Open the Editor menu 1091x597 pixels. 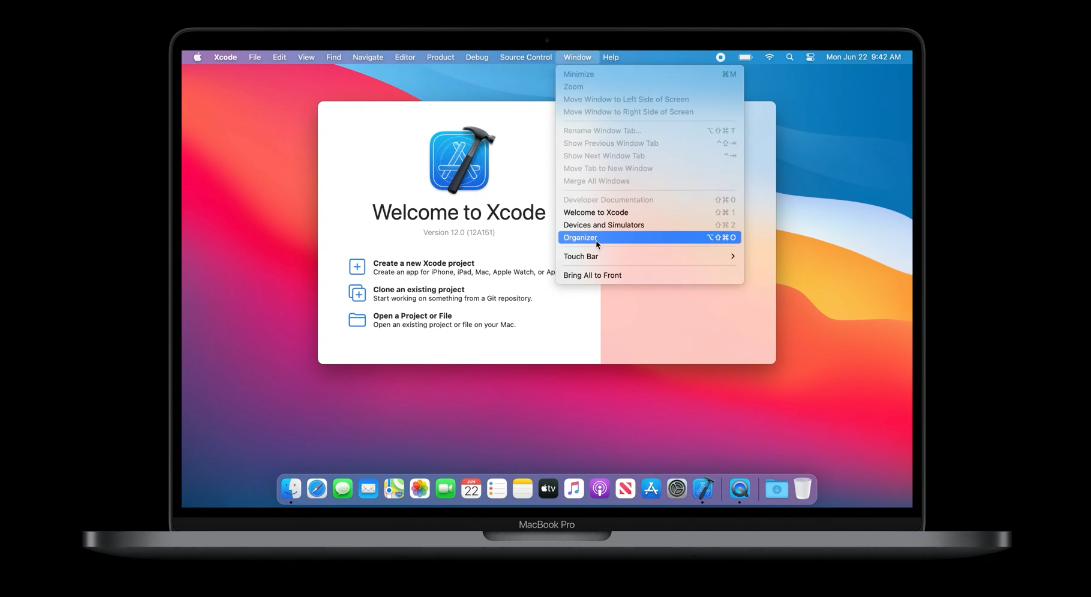[x=405, y=57]
